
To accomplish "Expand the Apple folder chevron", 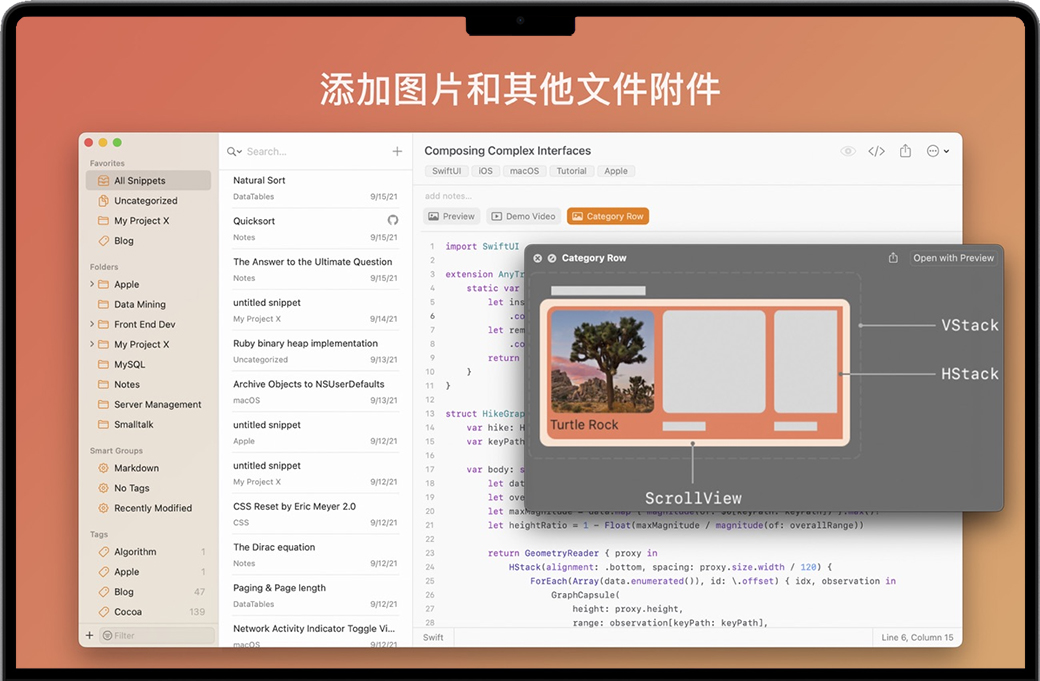I will coord(92,284).
